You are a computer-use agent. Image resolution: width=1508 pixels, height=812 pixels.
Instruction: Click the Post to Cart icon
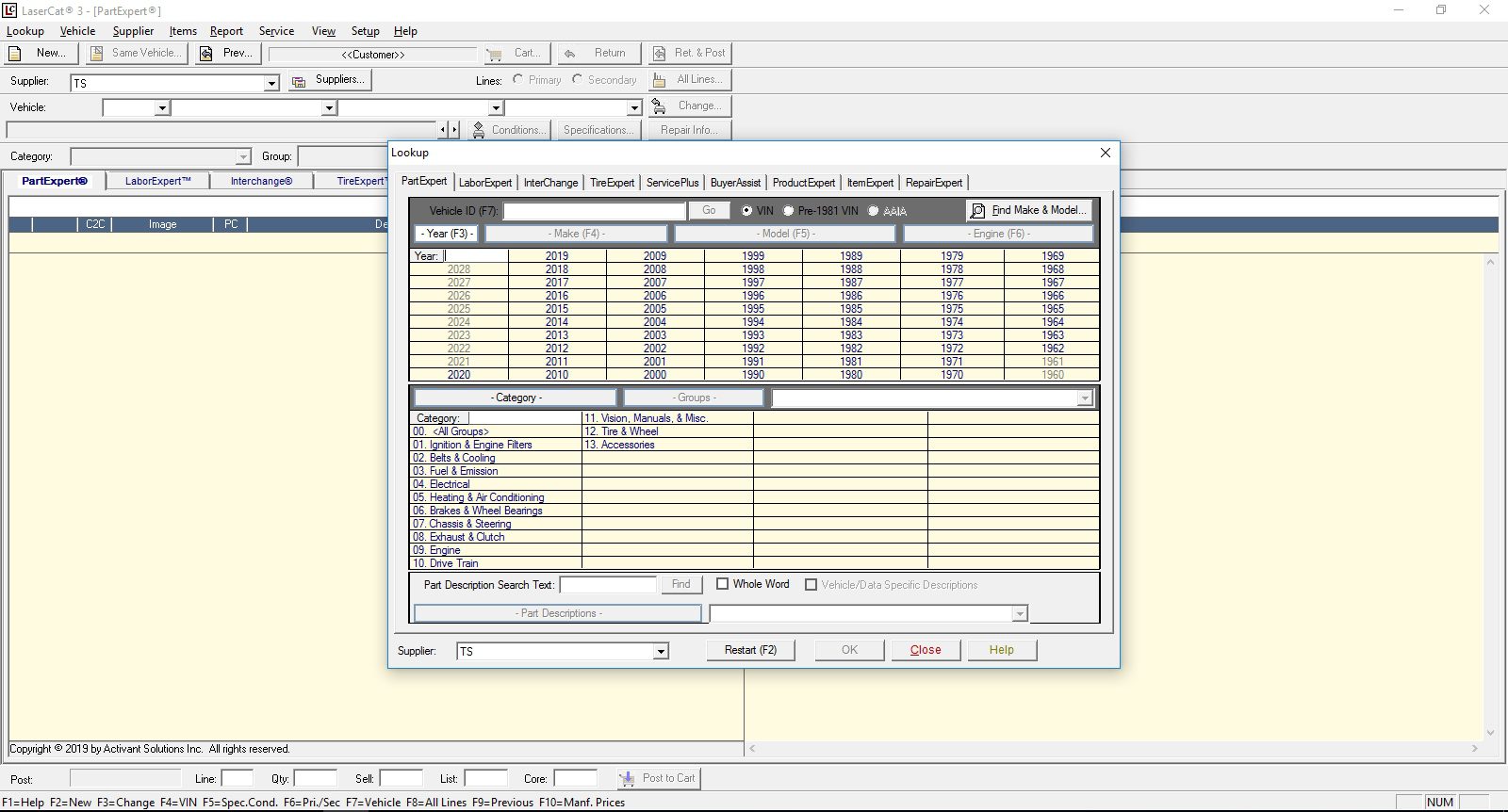[x=627, y=779]
